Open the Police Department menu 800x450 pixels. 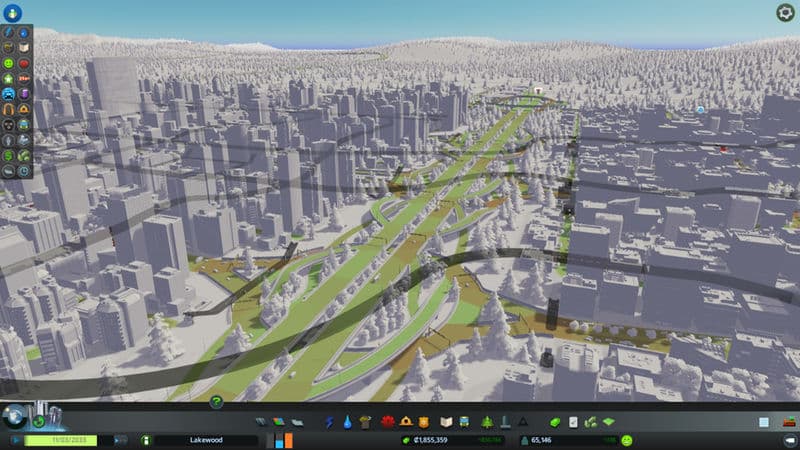(424, 423)
